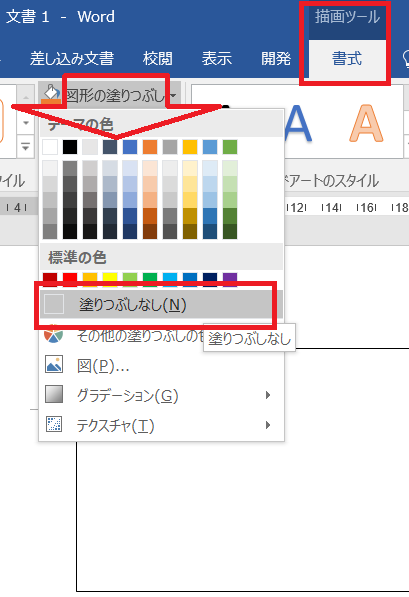The width and height of the screenshot is (409, 597).
Task: Pick gray theme color swatch
Action: pos(170,147)
